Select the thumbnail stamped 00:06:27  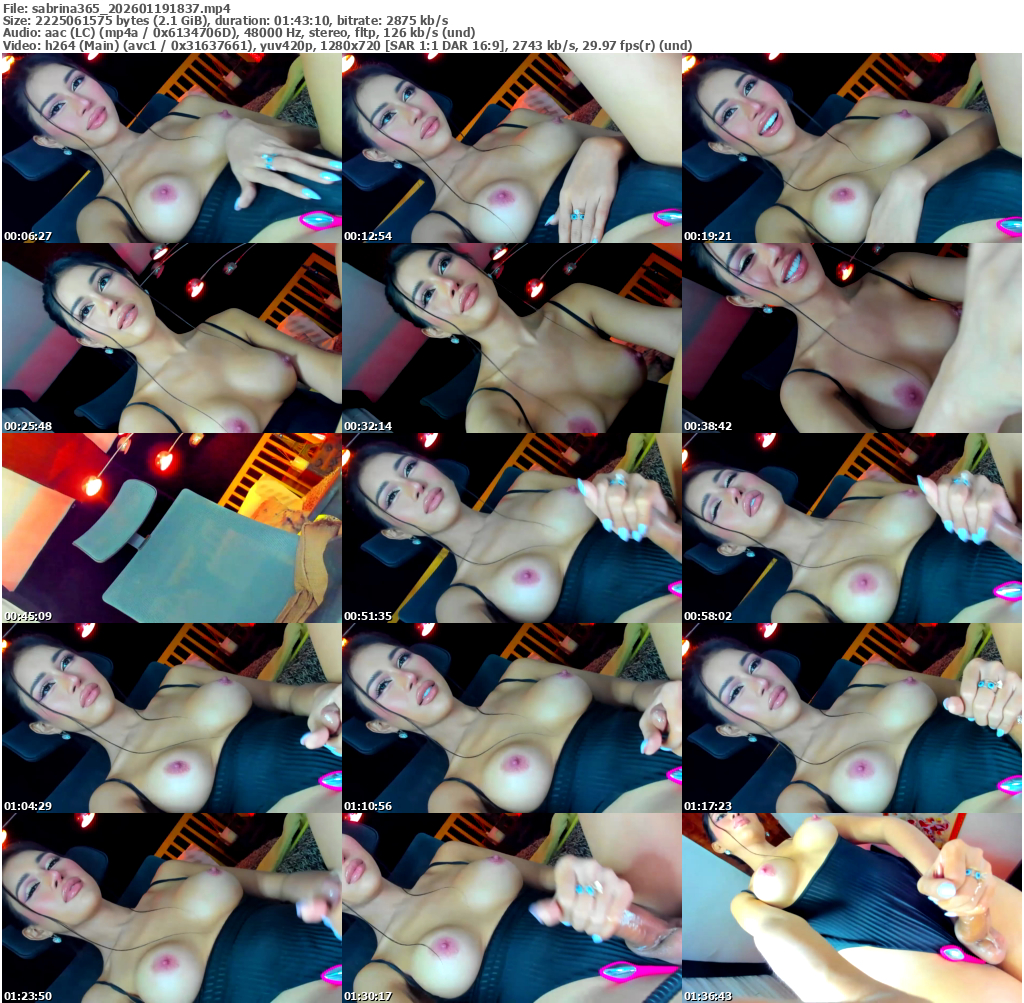point(172,148)
